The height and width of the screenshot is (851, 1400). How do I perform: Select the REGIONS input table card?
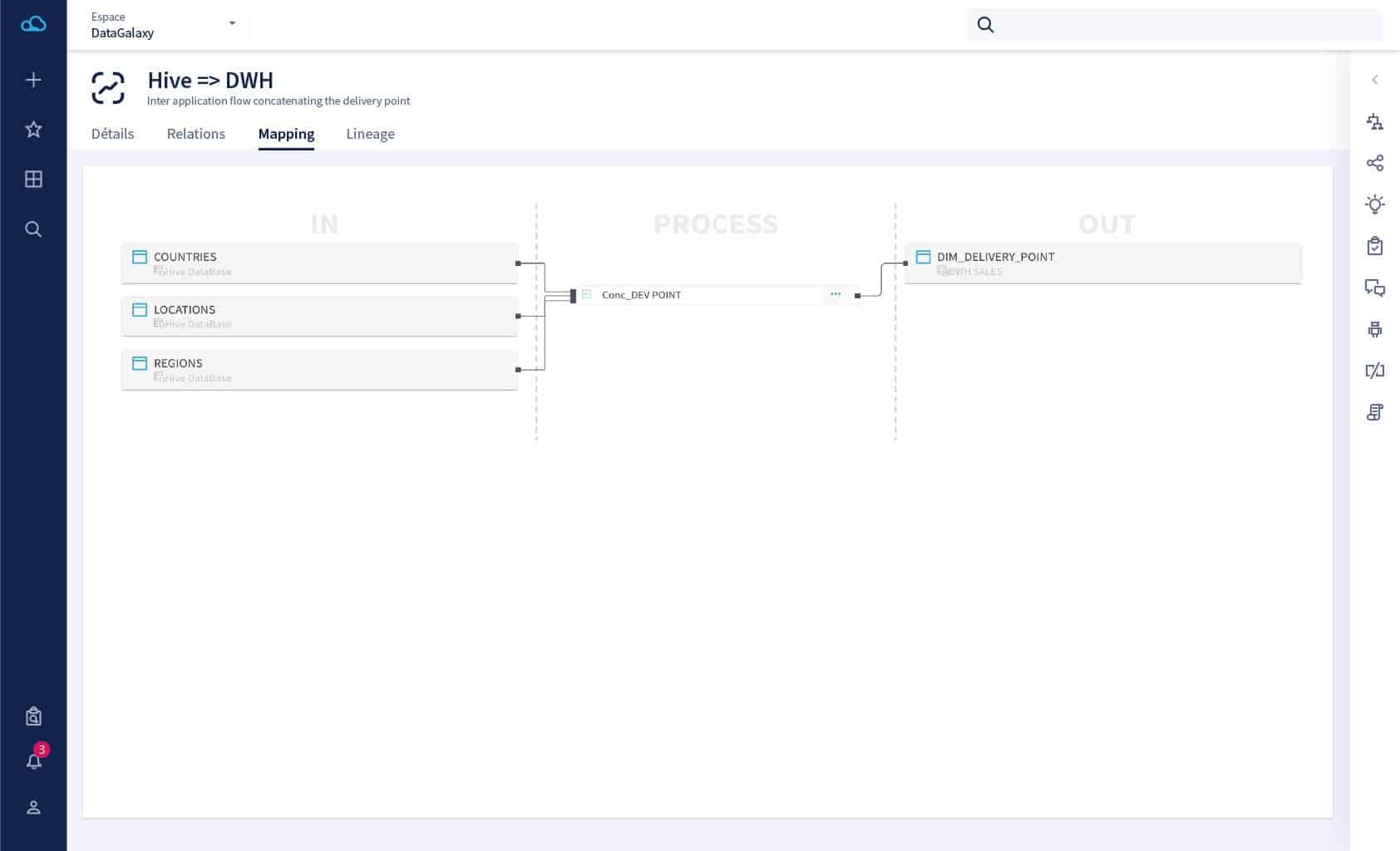[x=319, y=370]
